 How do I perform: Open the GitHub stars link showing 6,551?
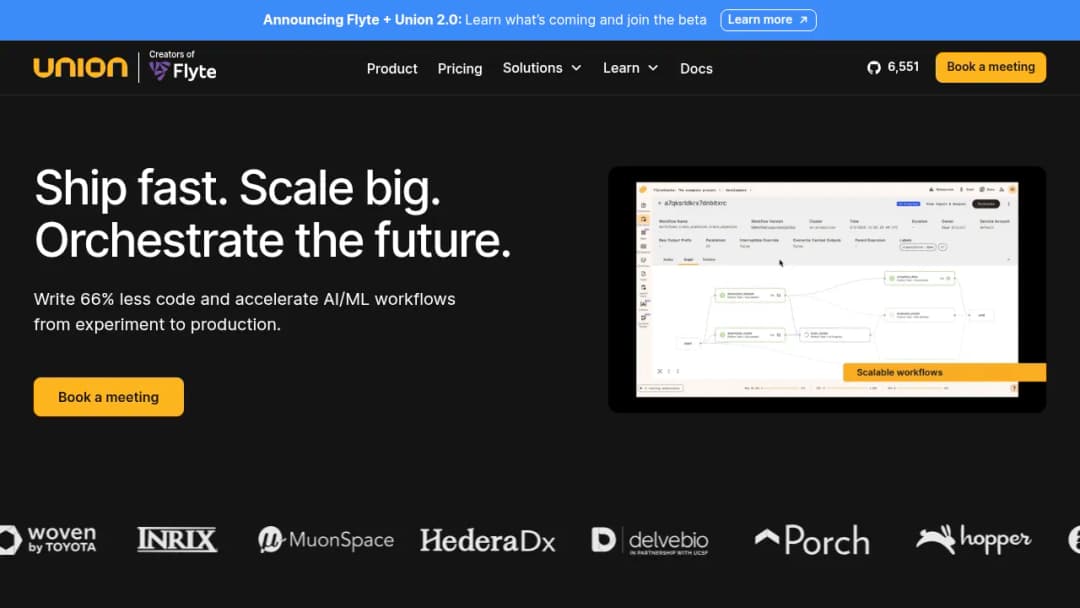pyautogui.click(x=893, y=67)
